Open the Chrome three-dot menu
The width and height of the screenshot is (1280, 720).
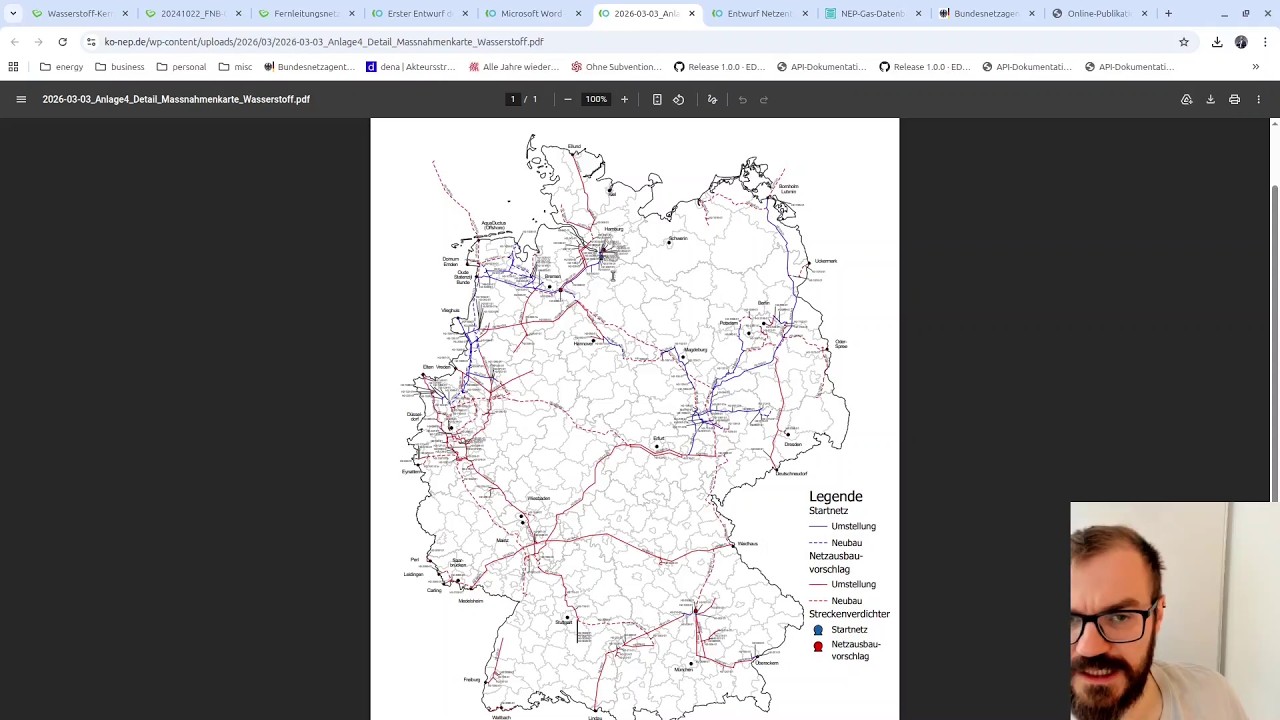(x=1265, y=42)
